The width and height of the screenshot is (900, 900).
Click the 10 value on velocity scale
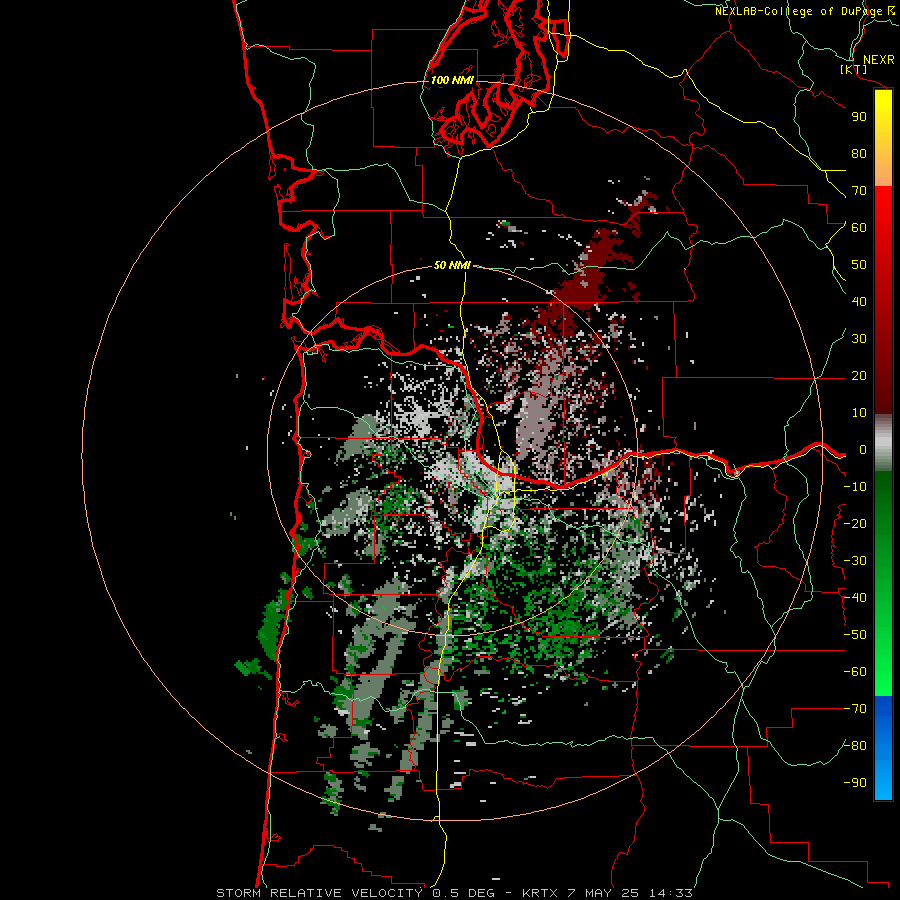pos(859,413)
